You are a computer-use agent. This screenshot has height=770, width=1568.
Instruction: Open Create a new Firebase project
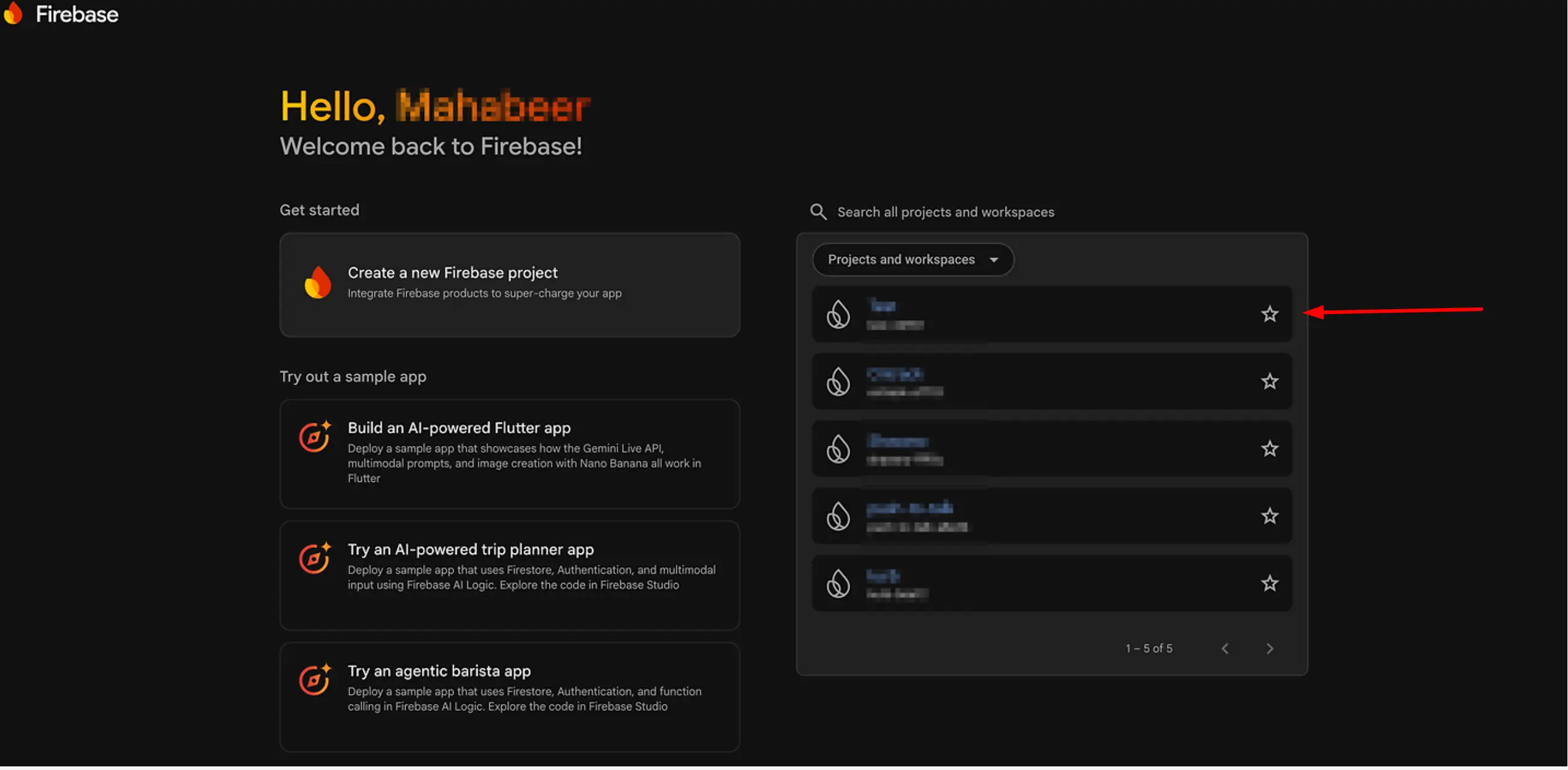(x=510, y=283)
